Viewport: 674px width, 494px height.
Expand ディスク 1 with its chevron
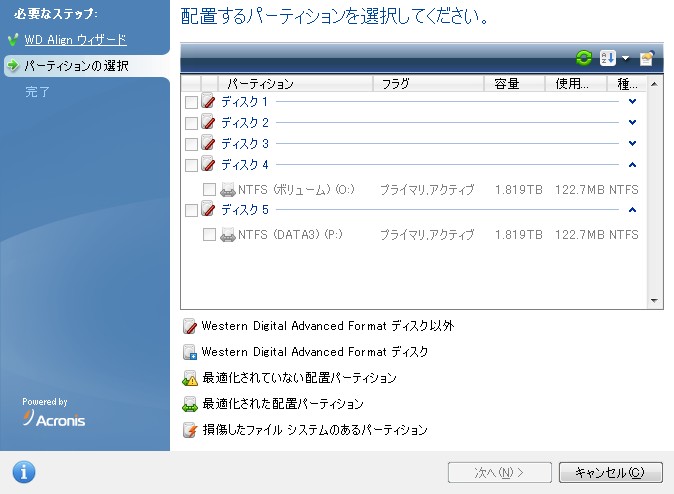pos(632,101)
